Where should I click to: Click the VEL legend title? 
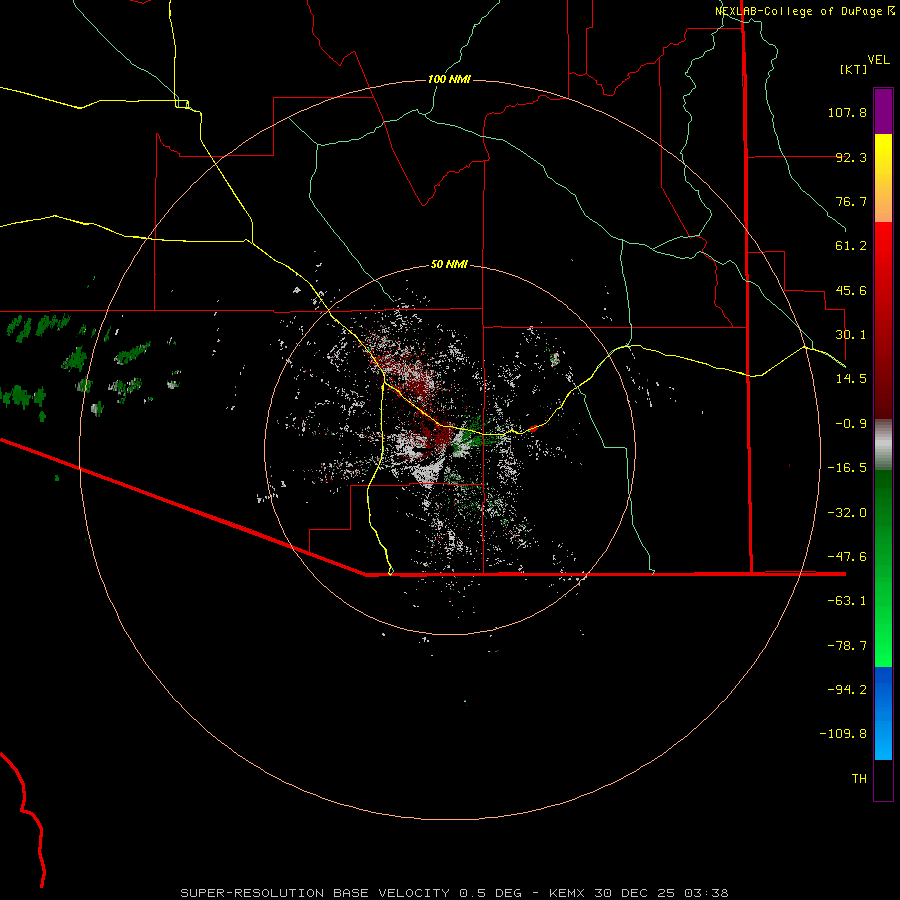[878, 60]
